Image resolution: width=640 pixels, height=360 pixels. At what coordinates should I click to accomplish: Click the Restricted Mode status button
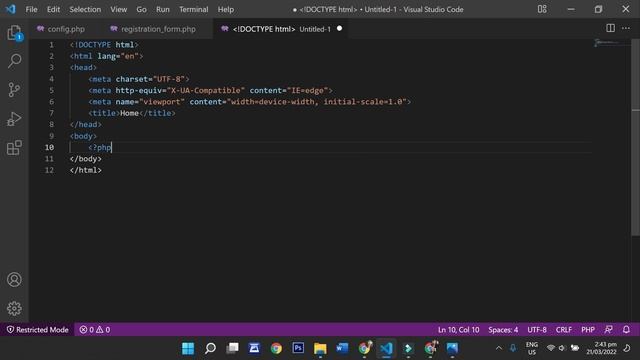pyautogui.click(x=37, y=329)
